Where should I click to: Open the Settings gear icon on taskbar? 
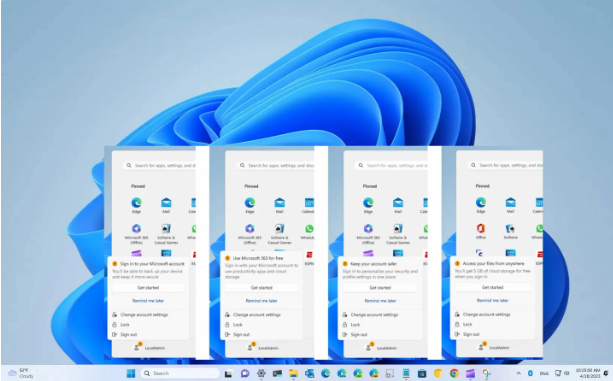tap(261, 373)
